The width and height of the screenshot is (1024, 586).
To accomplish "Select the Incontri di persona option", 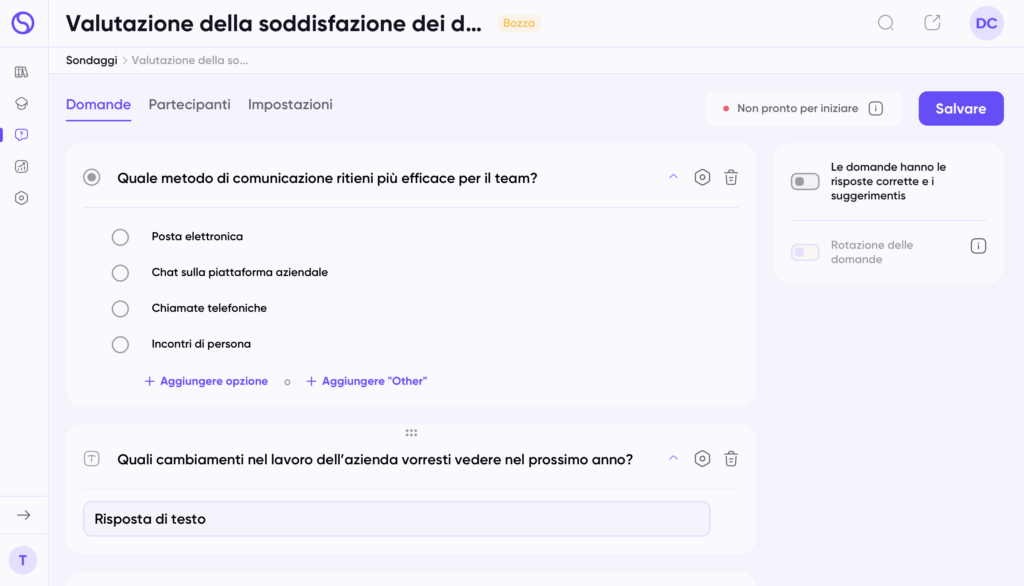I will 120,344.
